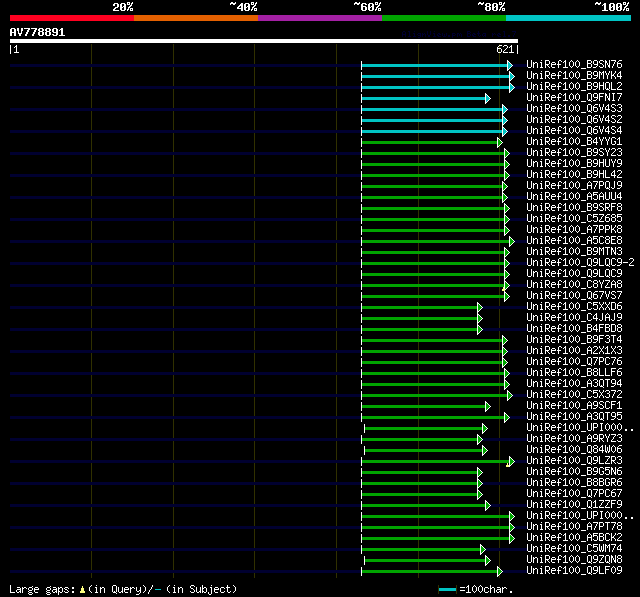
Task: Select the UniRef100_Q9LQC9-2 label
Action: [x=580, y=263]
